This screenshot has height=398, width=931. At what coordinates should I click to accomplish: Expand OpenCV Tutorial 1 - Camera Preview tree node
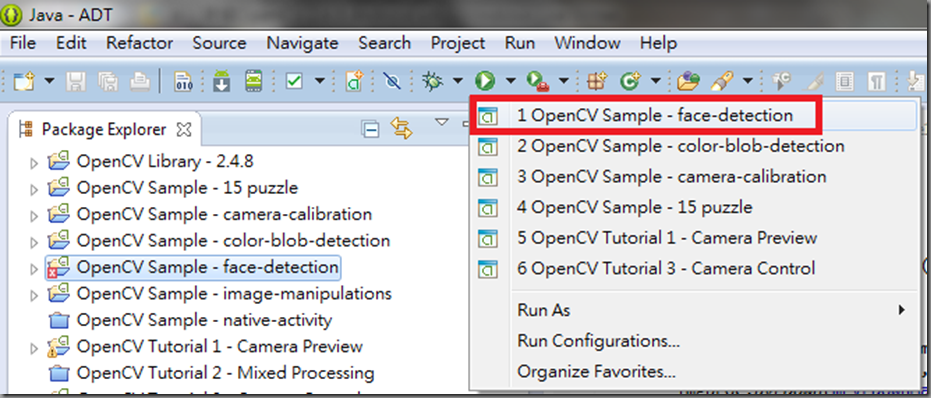pyautogui.click(x=34, y=349)
